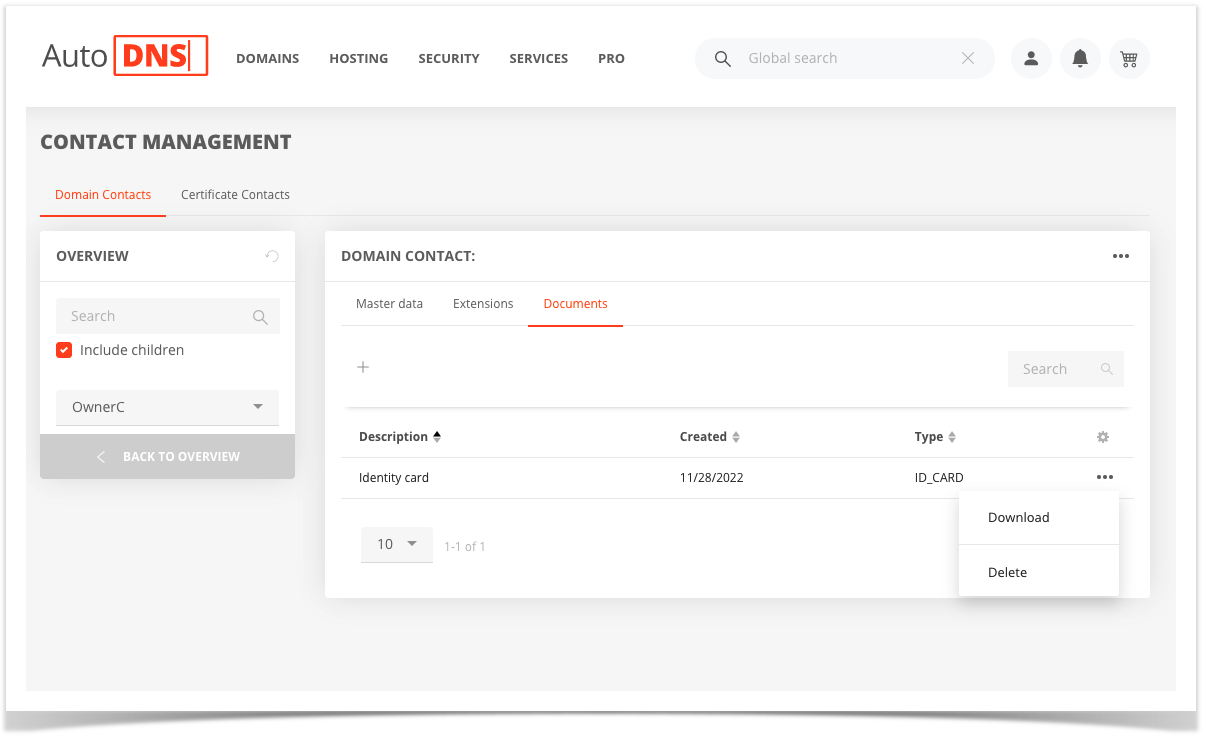Screen dimensions: 1210x740
Task: Click the ID_CARD type cell
Action: (939, 478)
